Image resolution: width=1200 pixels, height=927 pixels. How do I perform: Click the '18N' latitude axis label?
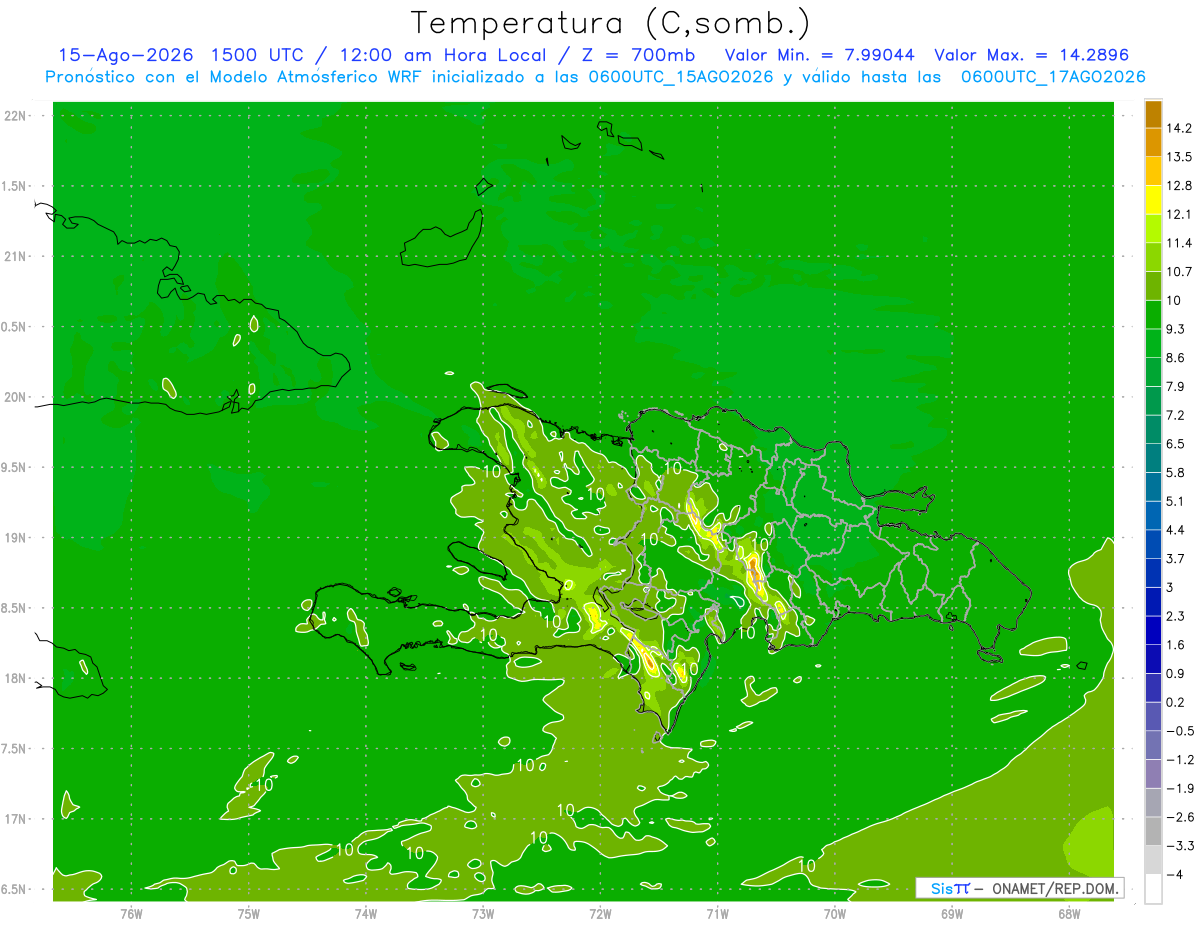click(16, 679)
